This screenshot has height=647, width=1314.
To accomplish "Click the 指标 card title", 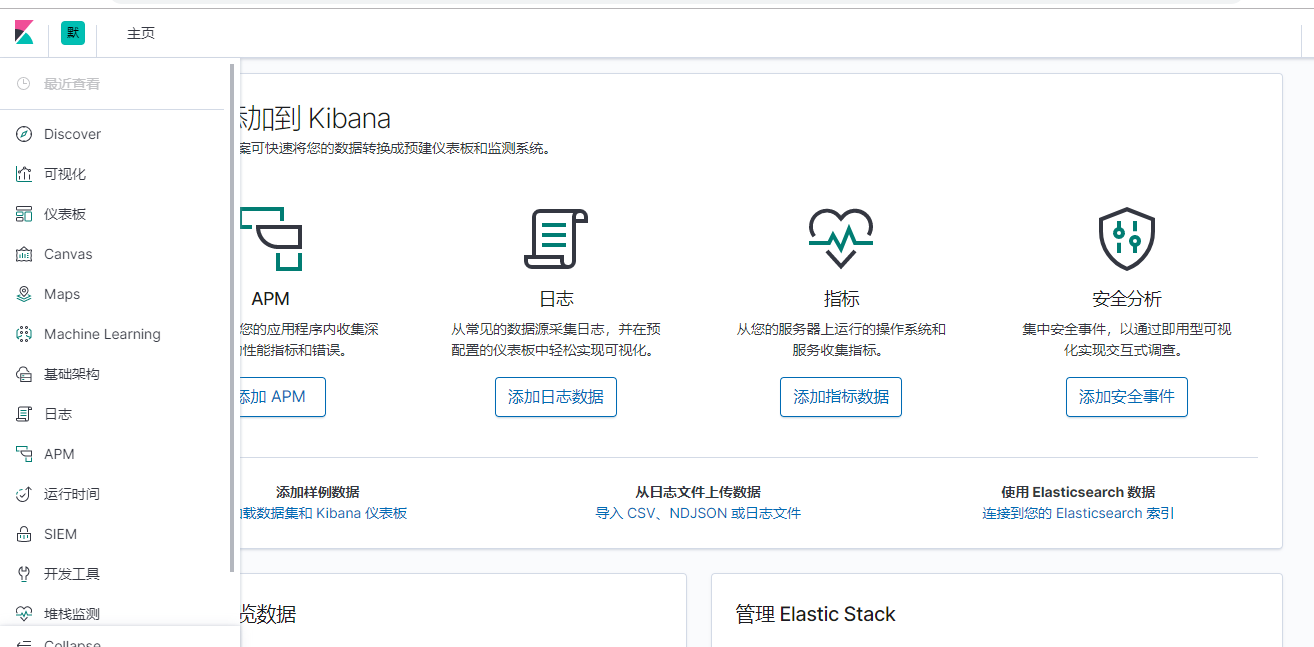I will (841, 299).
